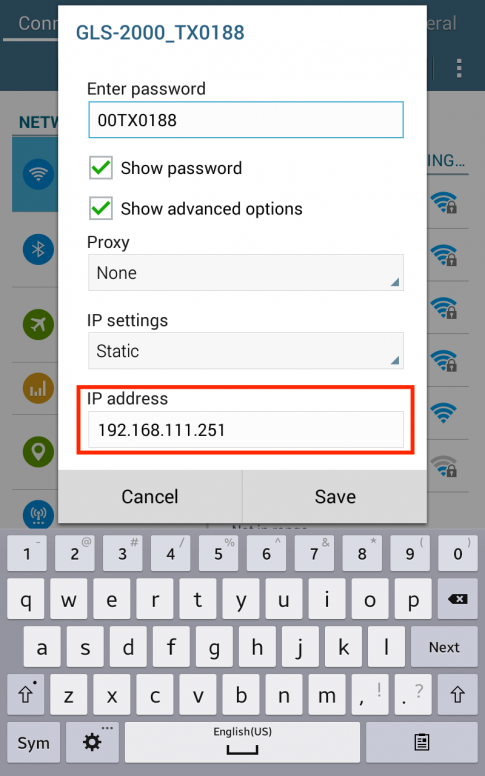Tap the keyboard settings gear key
The image size is (485, 776).
[92, 742]
